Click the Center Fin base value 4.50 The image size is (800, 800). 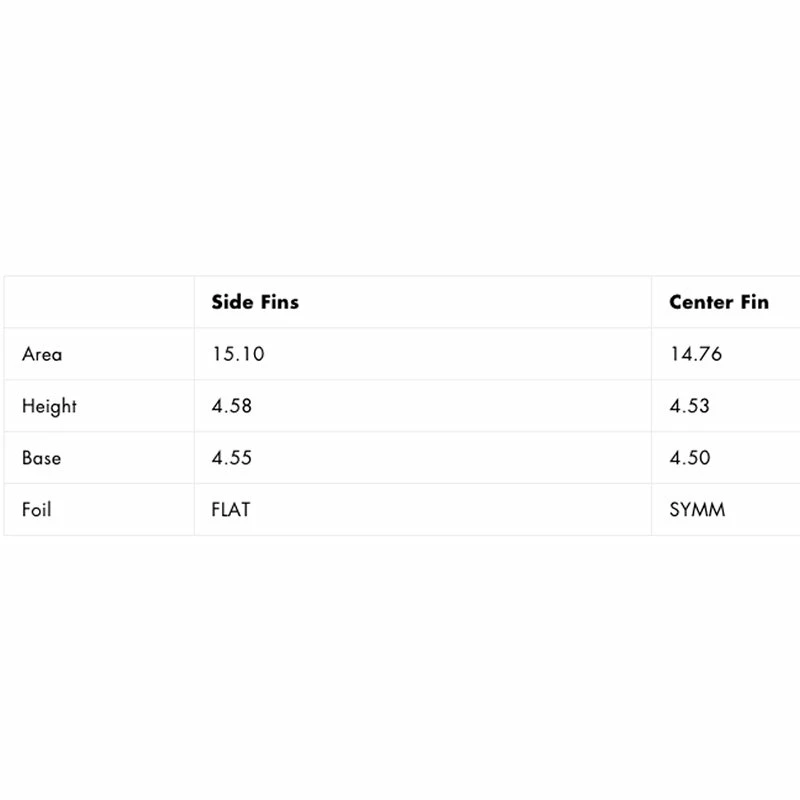[x=690, y=458]
